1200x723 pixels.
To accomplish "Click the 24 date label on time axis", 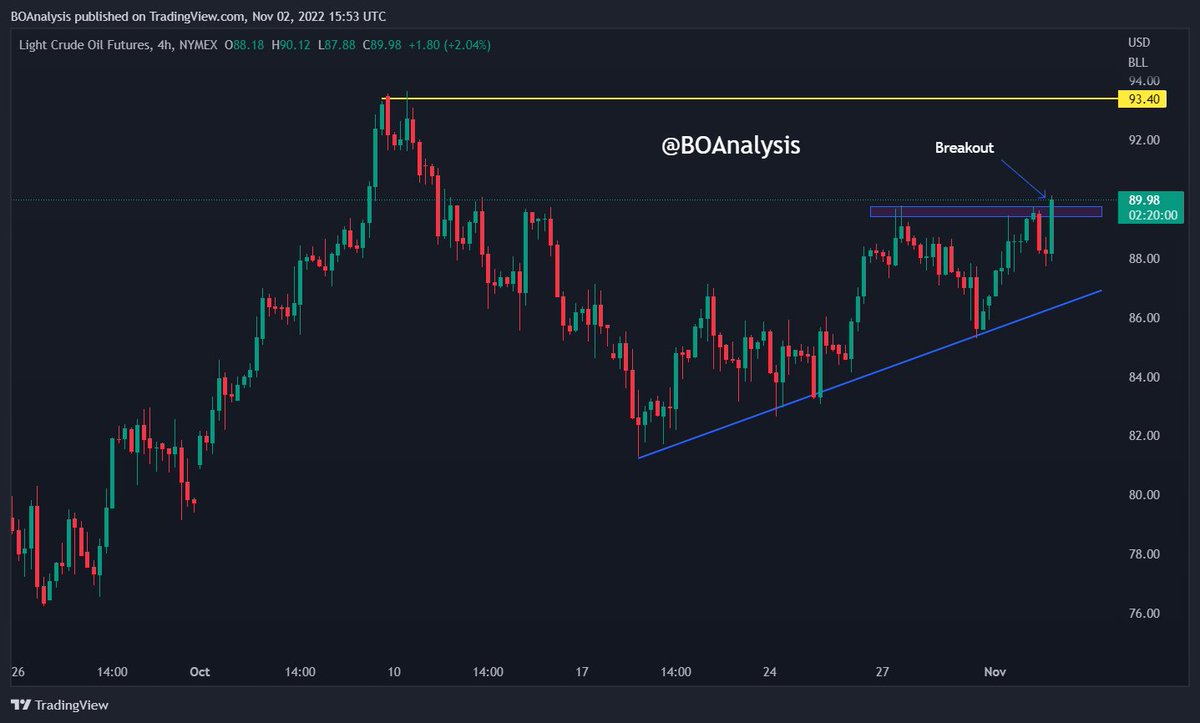I will click(x=771, y=672).
